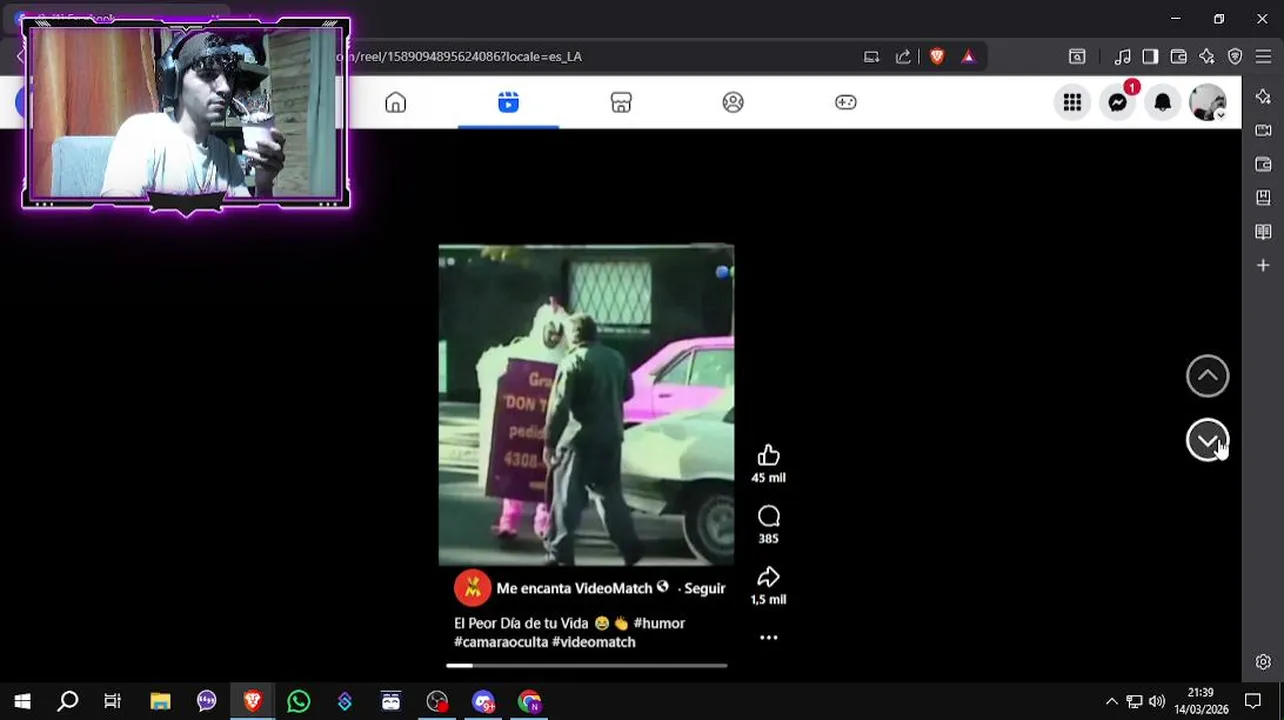
Task: Open Me encanta VideoMatch page name
Action: [574, 588]
